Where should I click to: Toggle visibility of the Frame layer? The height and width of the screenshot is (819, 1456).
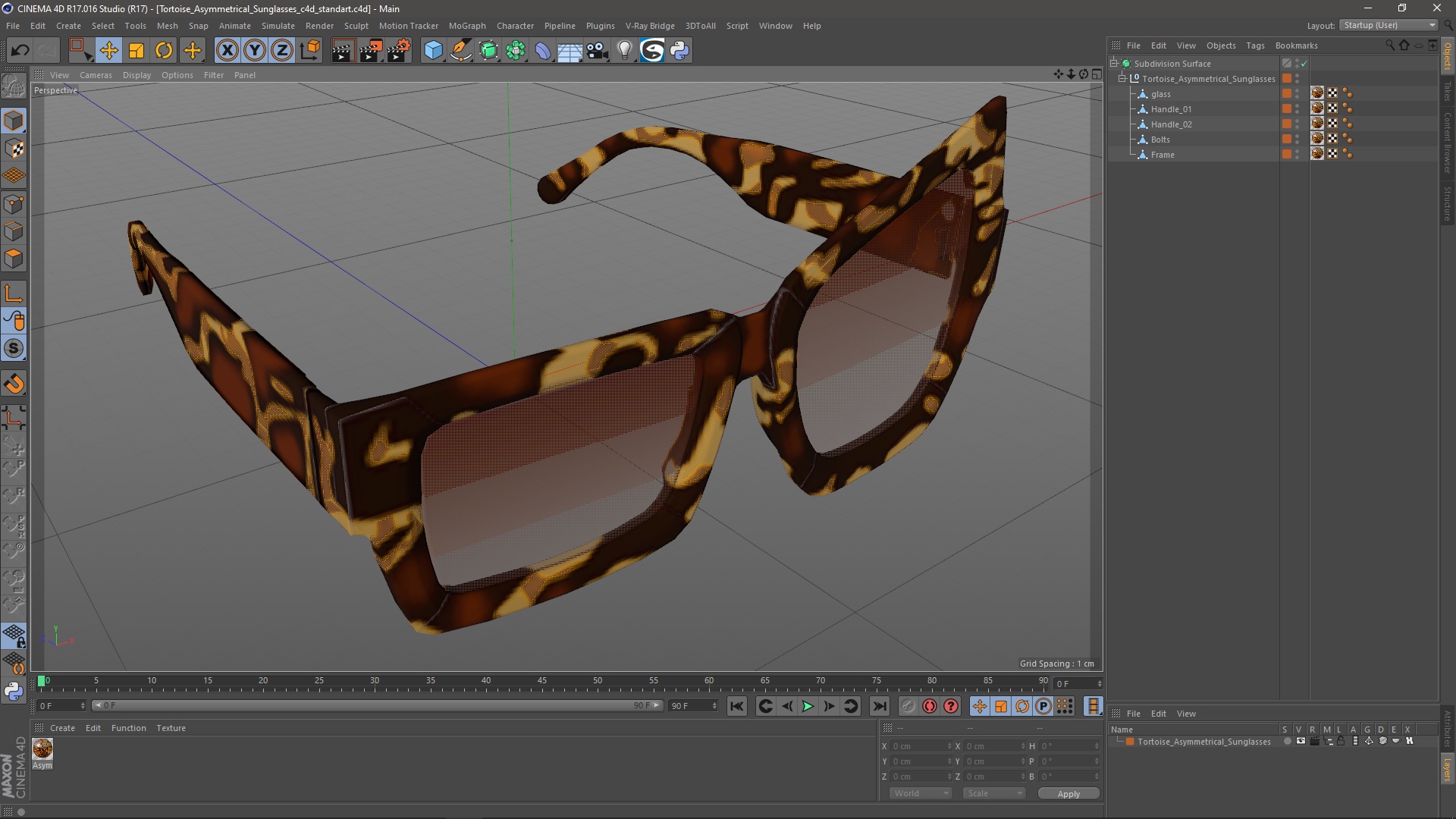[1300, 154]
